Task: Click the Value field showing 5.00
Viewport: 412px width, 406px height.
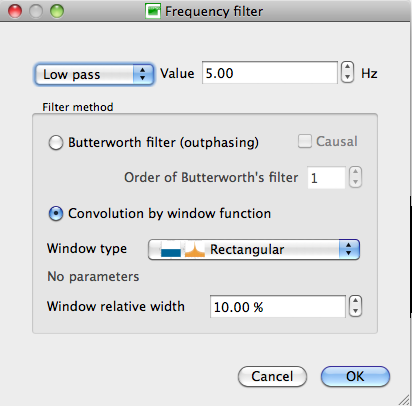Action: (270, 73)
